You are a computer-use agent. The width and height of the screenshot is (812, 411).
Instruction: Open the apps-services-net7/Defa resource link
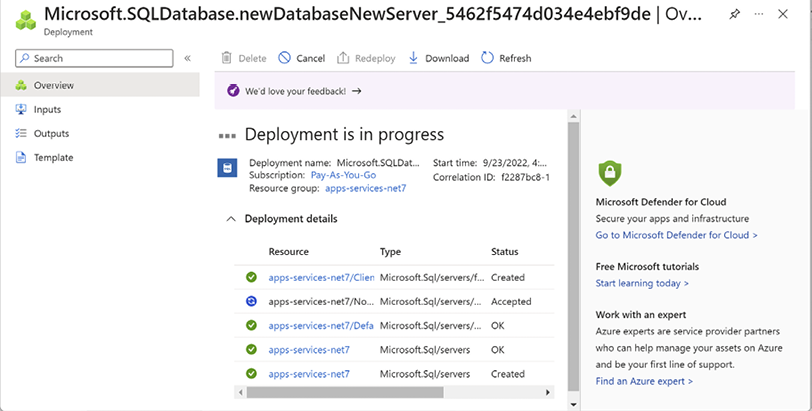point(321,326)
